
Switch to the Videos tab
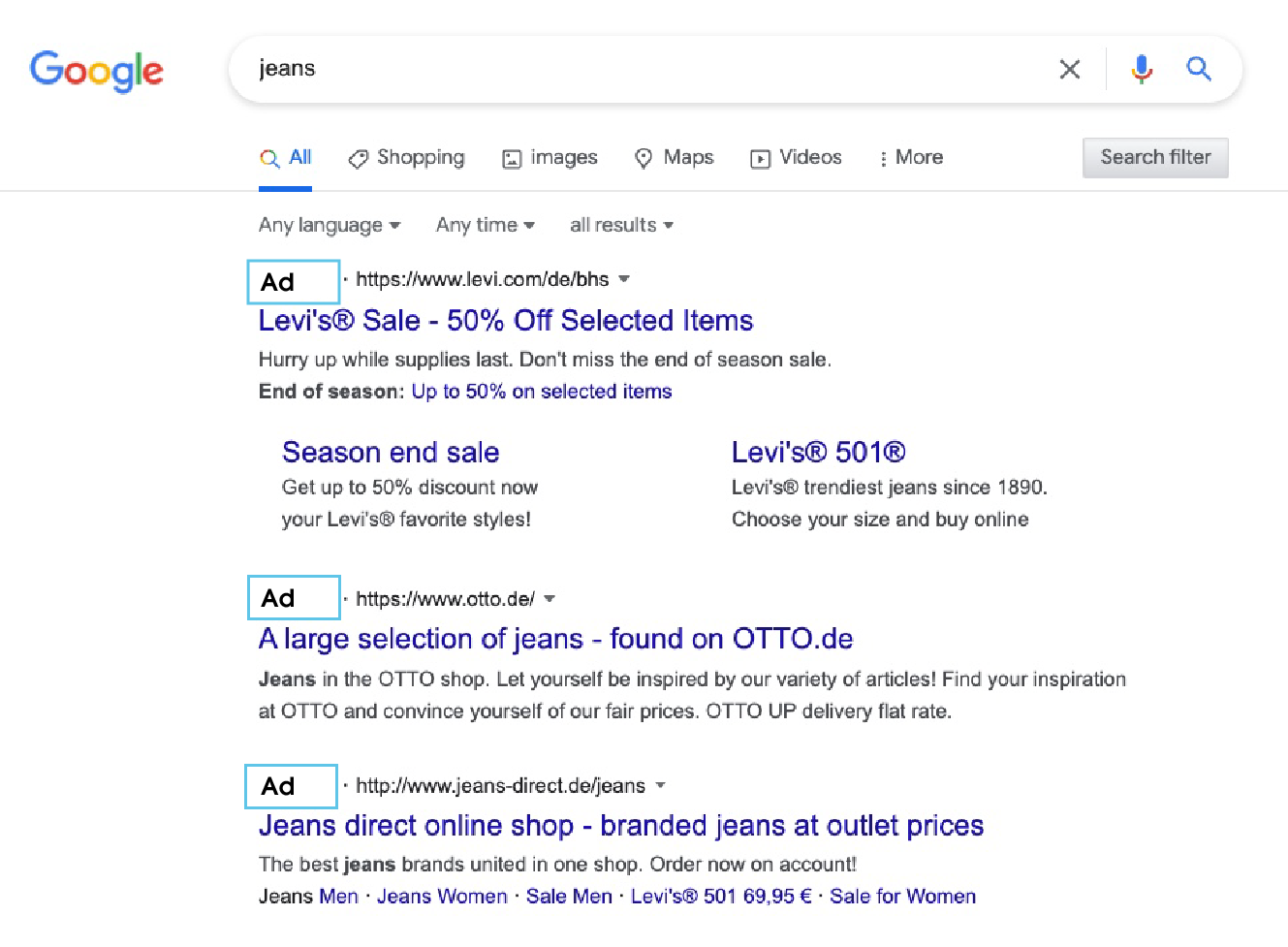796,157
